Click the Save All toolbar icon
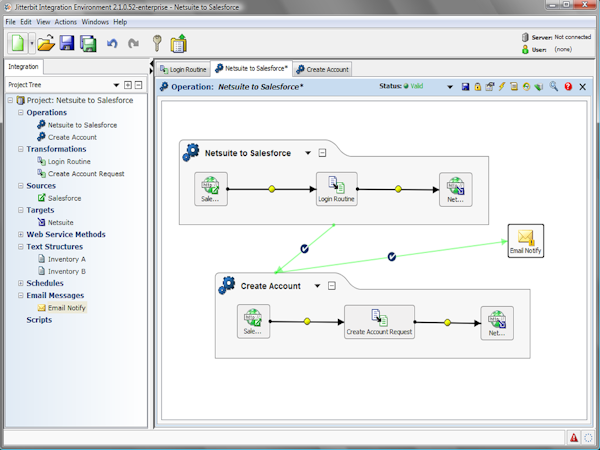 [x=88, y=44]
